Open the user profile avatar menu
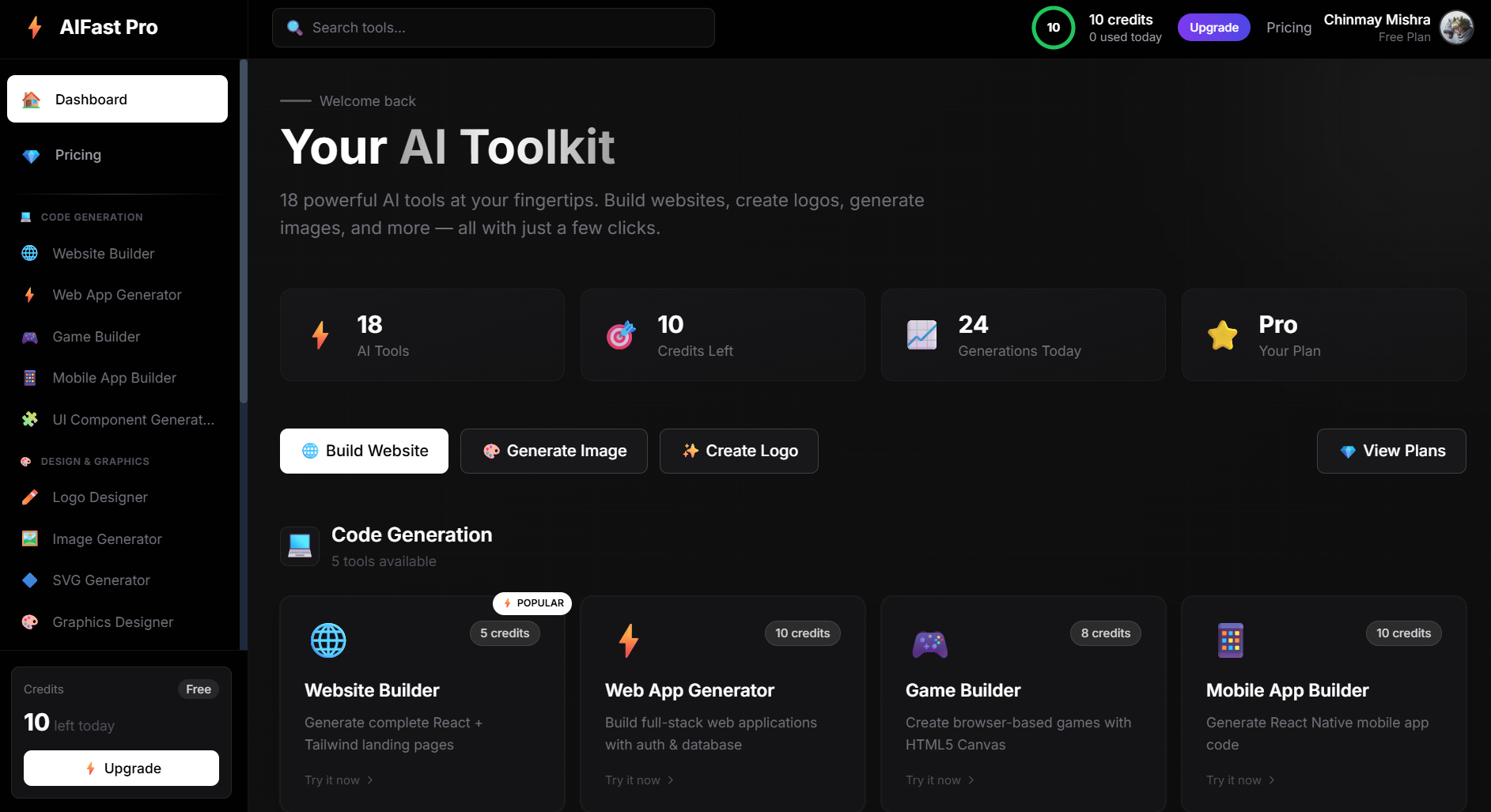The height and width of the screenshot is (812, 1491). [1456, 27]
